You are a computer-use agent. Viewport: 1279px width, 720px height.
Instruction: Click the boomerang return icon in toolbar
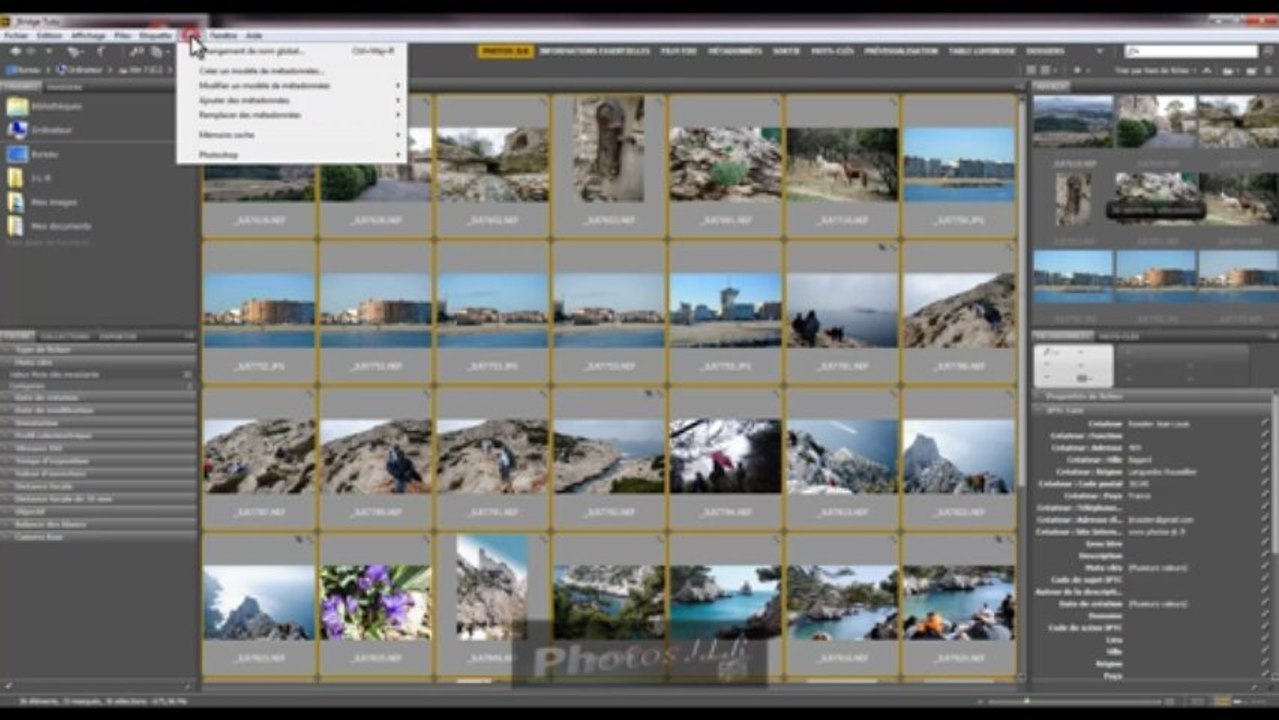pyautogui.click(x=100, y=51)
